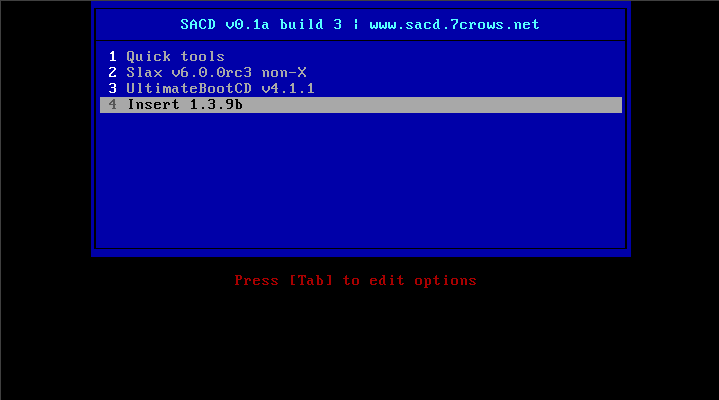Click the build 3 text in header

pyautogui.click(x=310, y=24)
